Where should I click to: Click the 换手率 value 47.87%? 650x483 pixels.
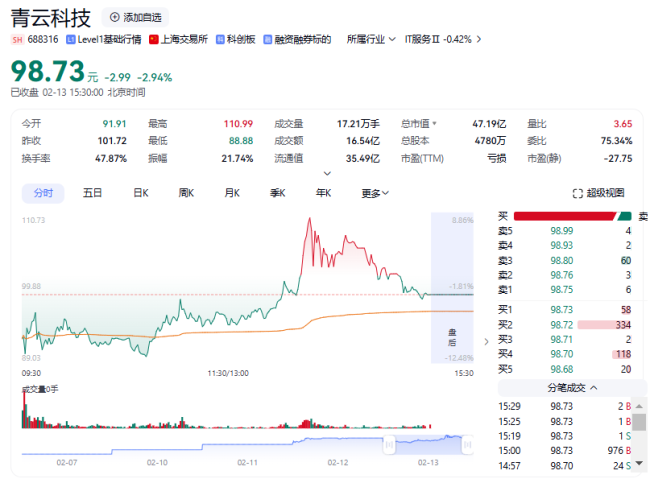pyautogui.click(x=111, y=159)
